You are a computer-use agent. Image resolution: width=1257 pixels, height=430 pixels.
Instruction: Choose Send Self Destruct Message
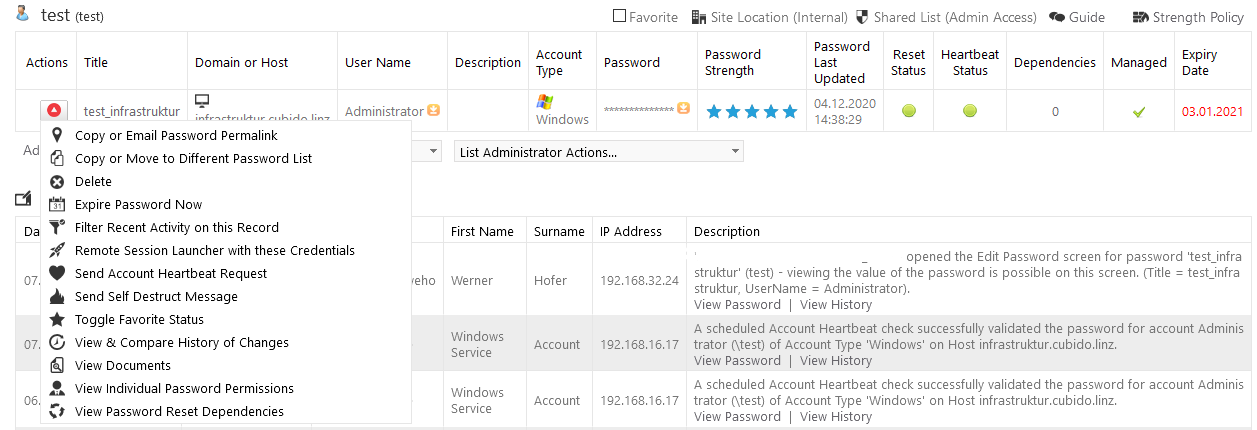click(156, 296)
